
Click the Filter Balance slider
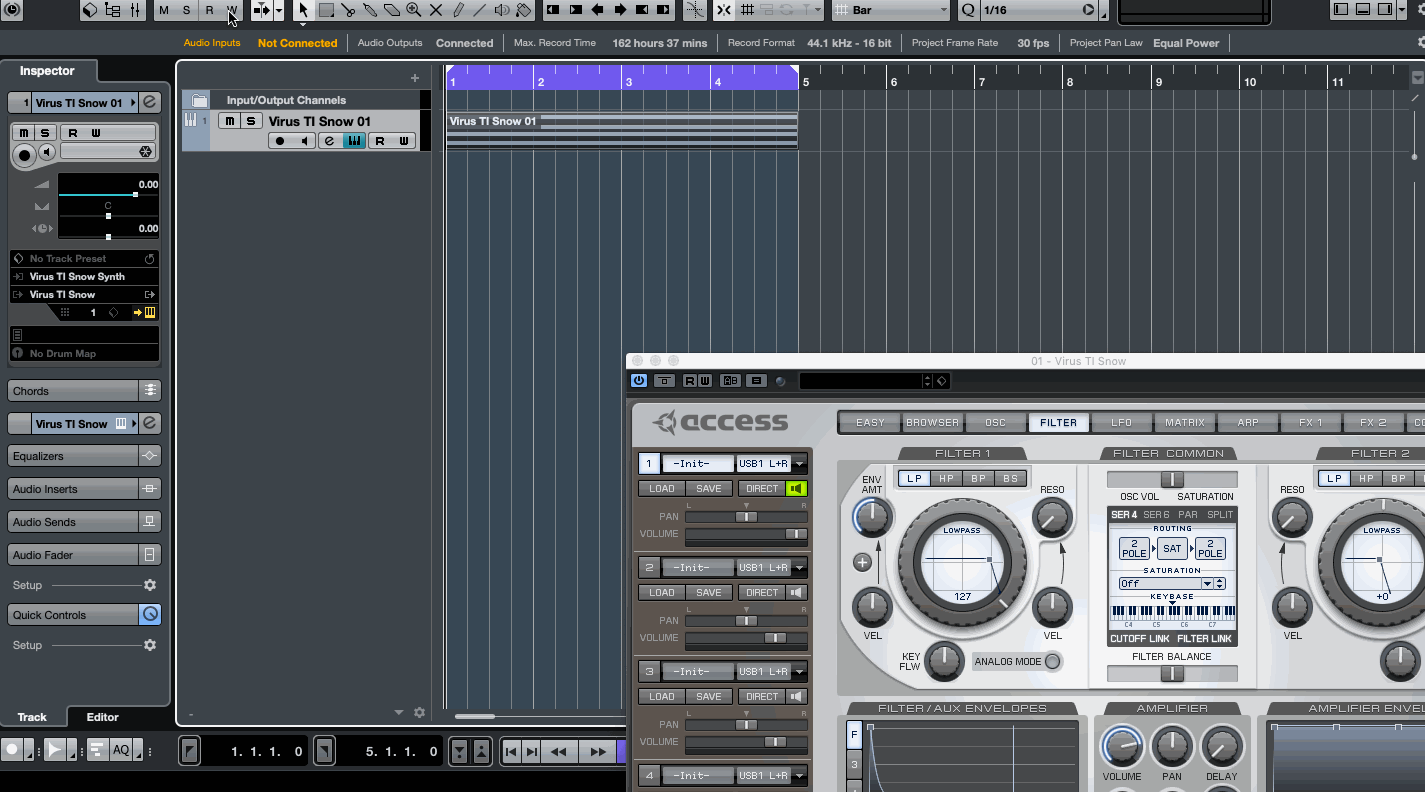(x=1171, y=674)
